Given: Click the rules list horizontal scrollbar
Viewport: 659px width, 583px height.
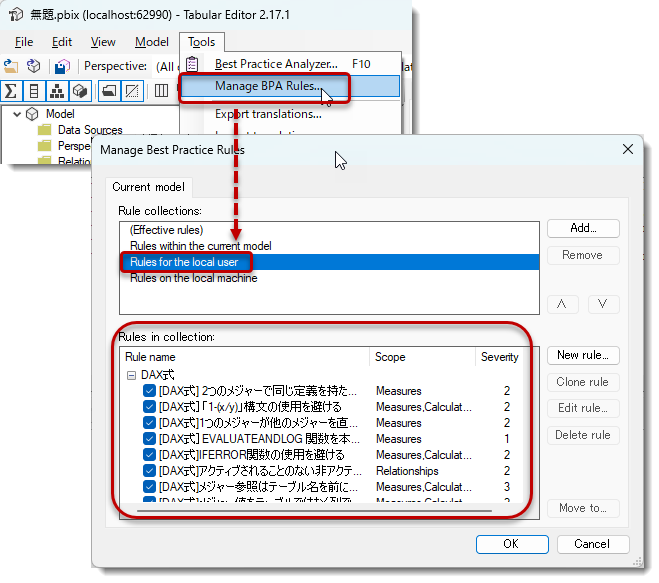Looking at the screenshot, I should coord(314,511).
